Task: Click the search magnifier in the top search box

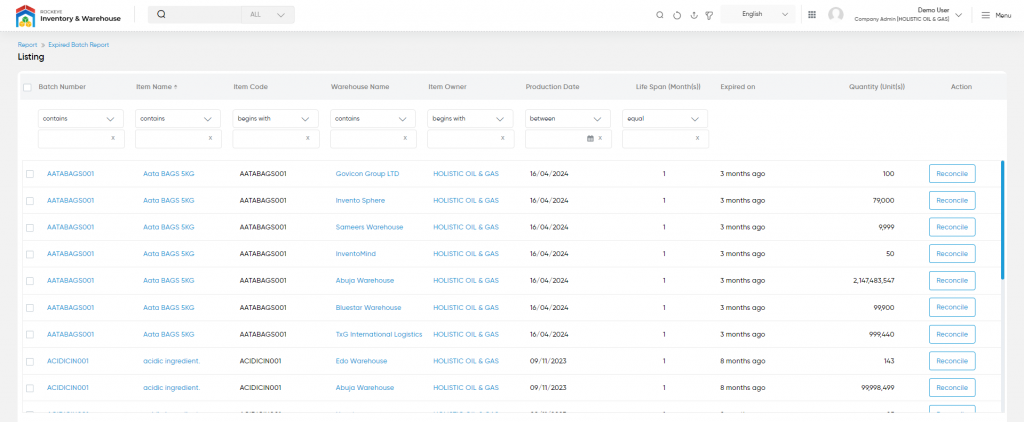Action: coord(161,14)
